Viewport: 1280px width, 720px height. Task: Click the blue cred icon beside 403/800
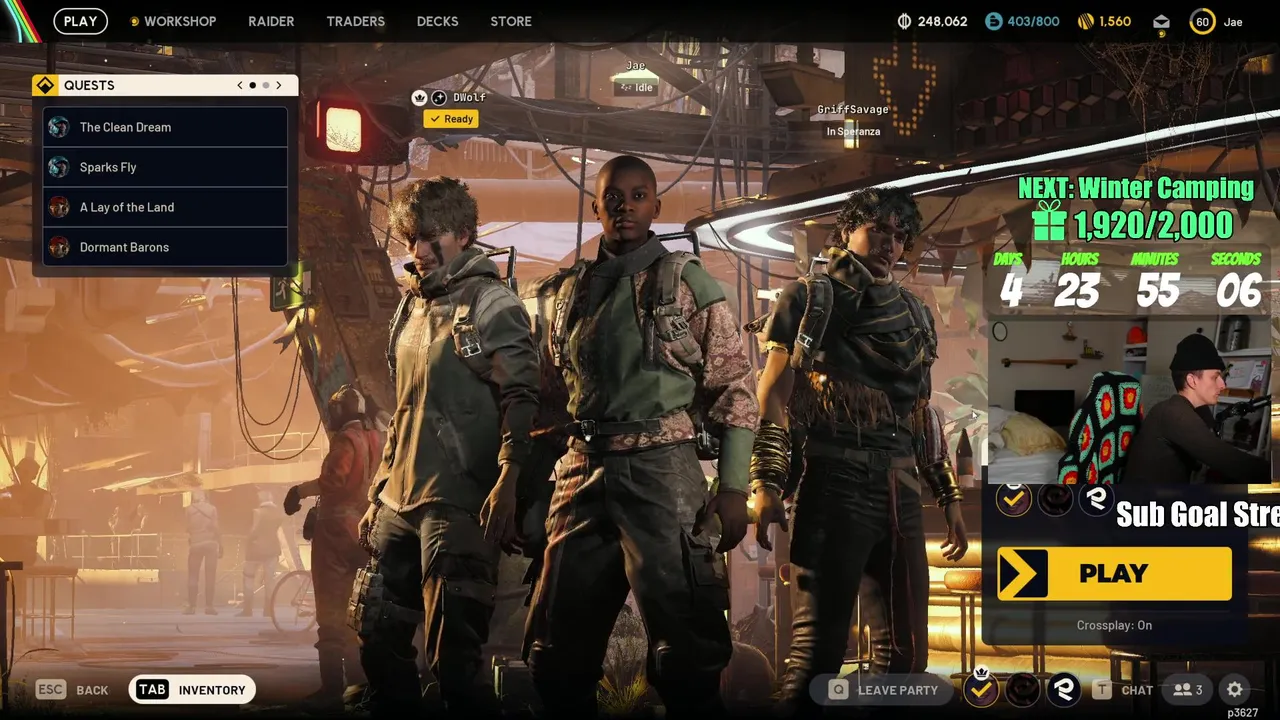[993, 21]
